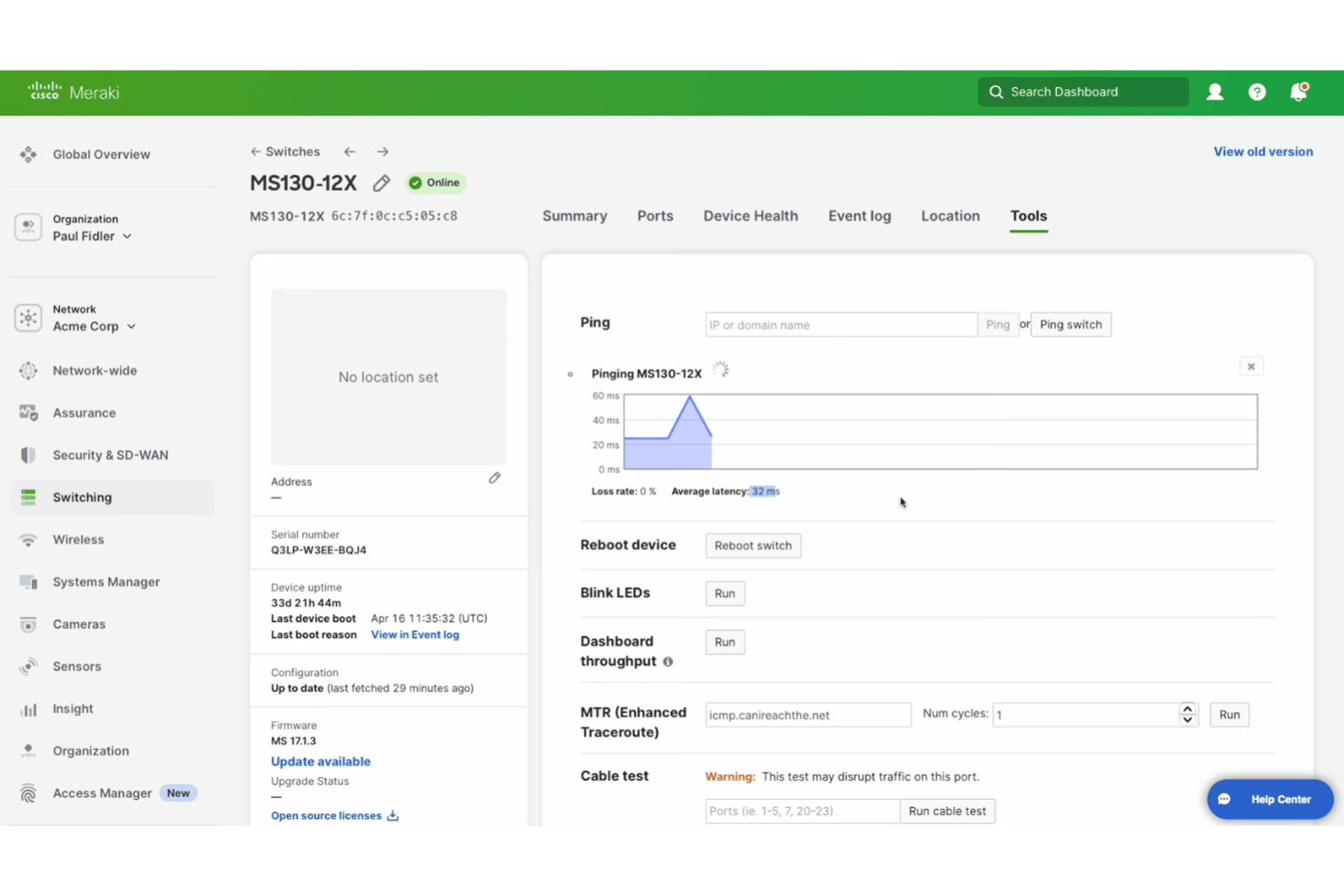Click the IP or domain name field
Viewport: 1344px width, 896px height.
(841, 325)
